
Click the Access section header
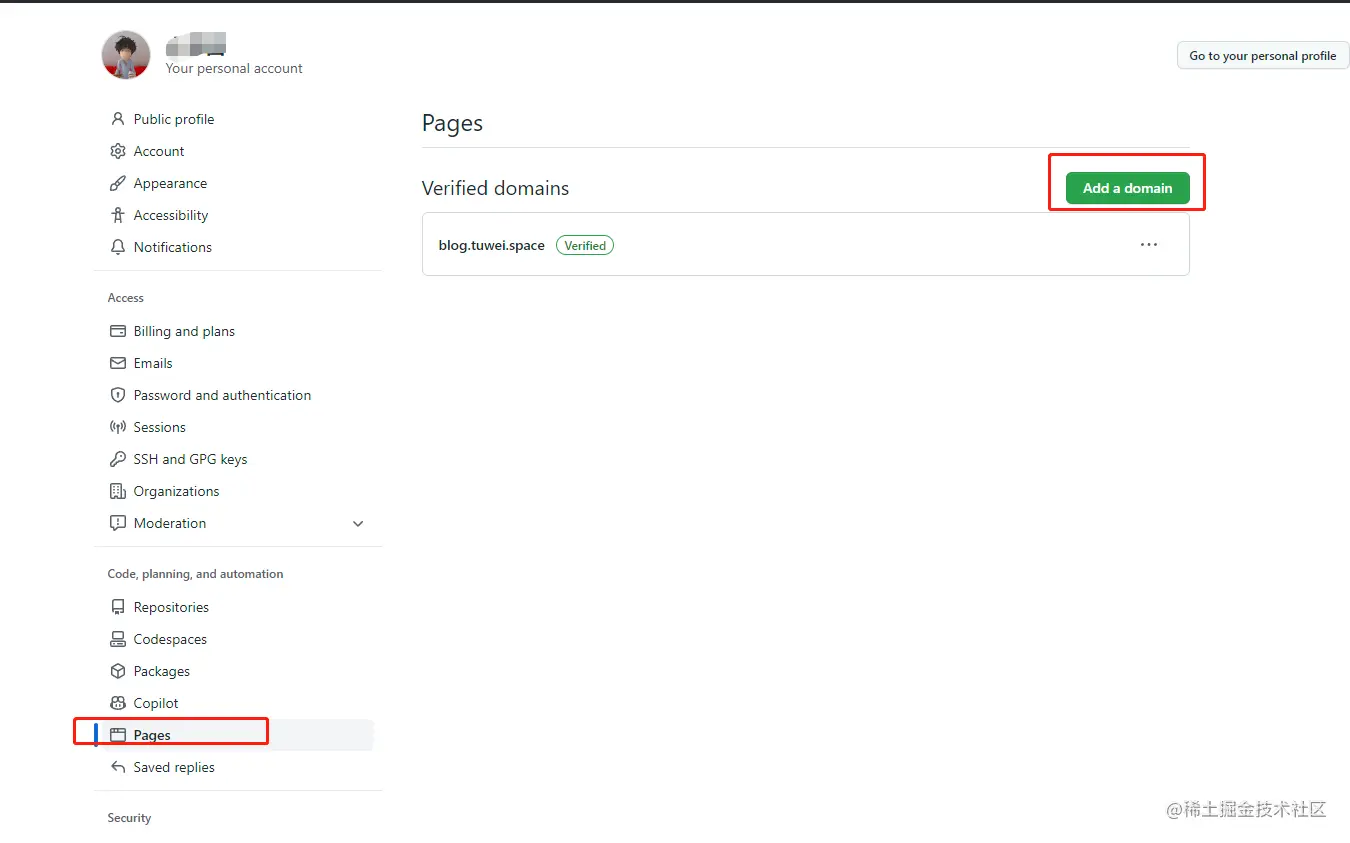[126, 298]
